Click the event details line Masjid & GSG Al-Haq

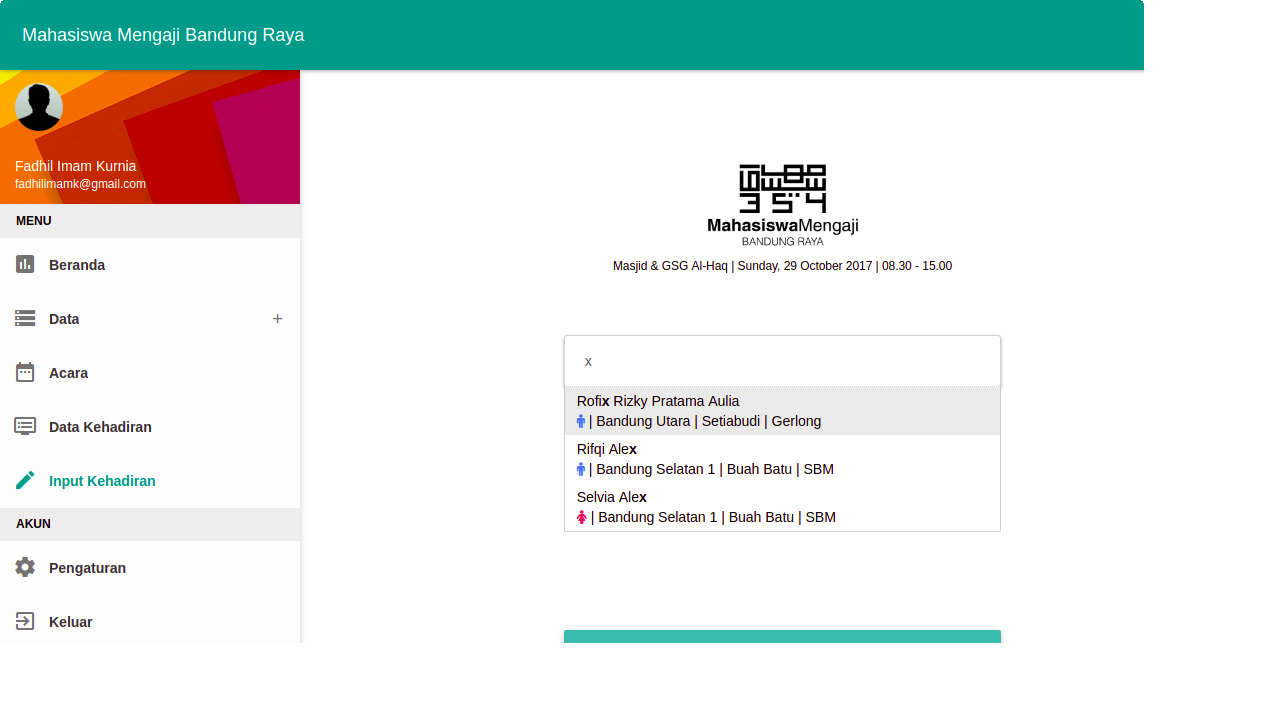[782, 266]
